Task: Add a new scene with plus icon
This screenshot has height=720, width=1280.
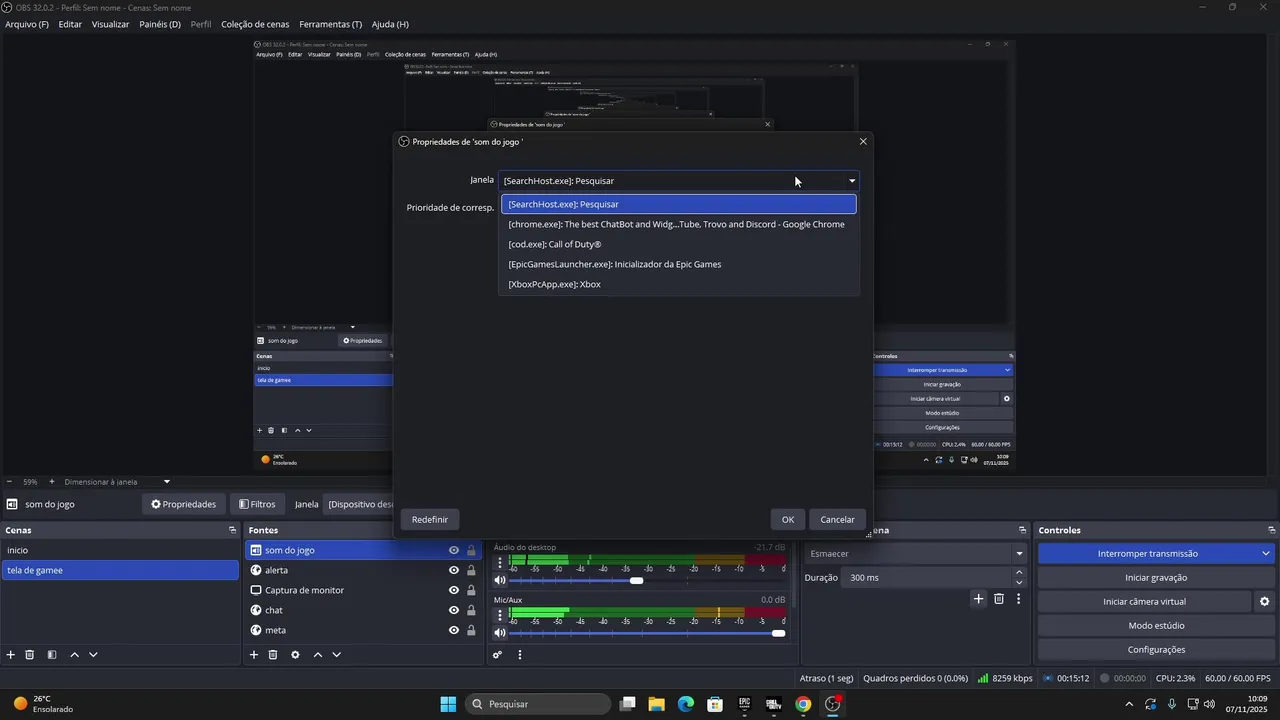Action: pyautogui.click(x=11, y=655)
